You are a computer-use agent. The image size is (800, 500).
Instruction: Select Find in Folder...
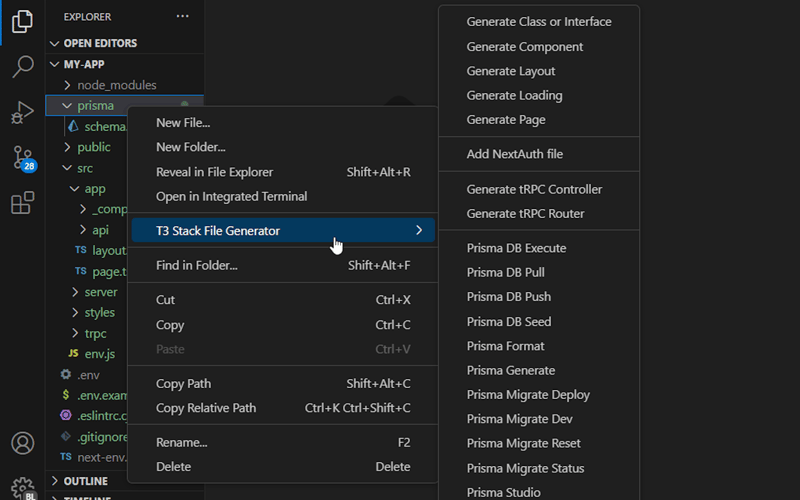click(283, 265)
